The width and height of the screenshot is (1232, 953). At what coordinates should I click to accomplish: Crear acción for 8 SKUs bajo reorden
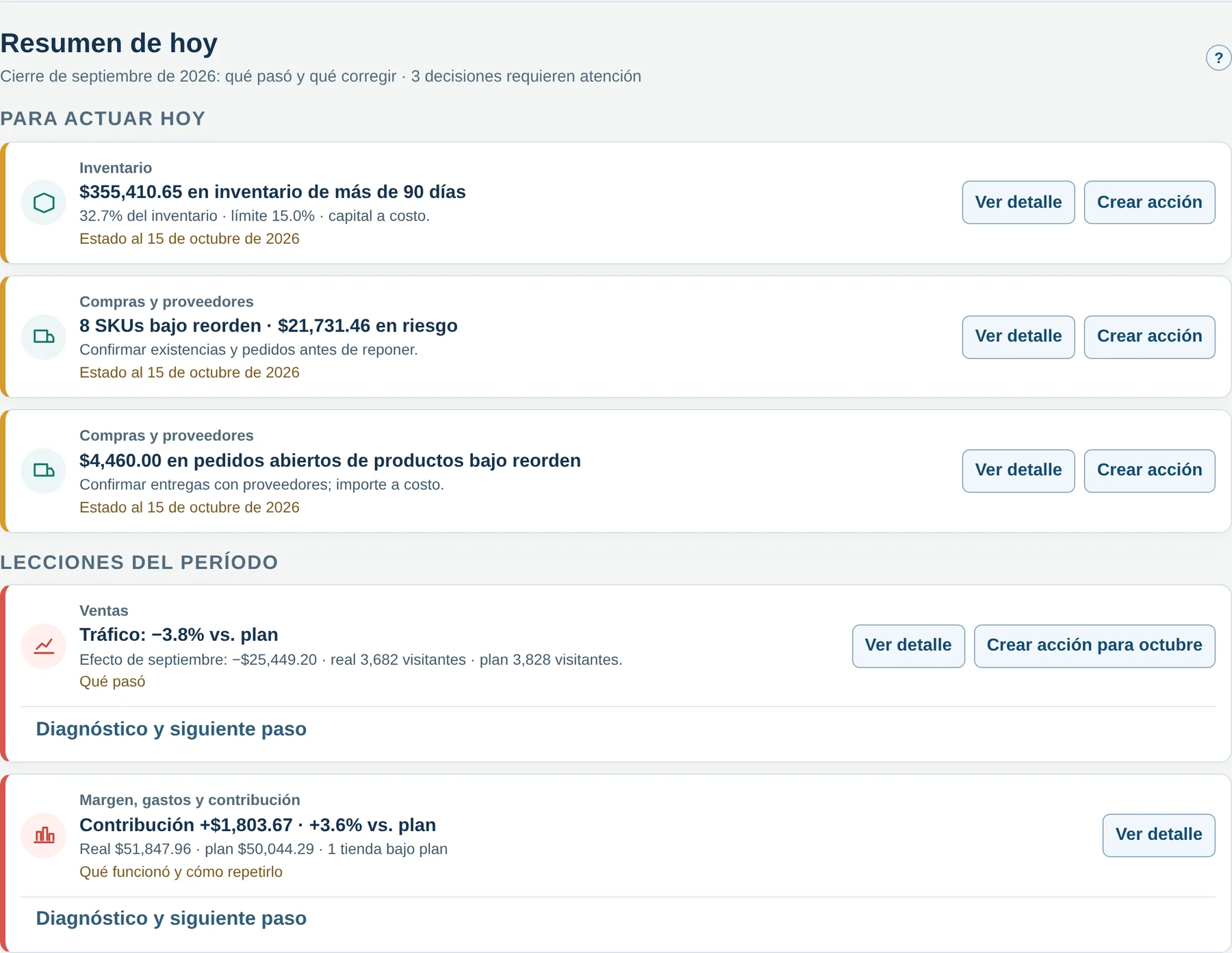coord(1149,336)
